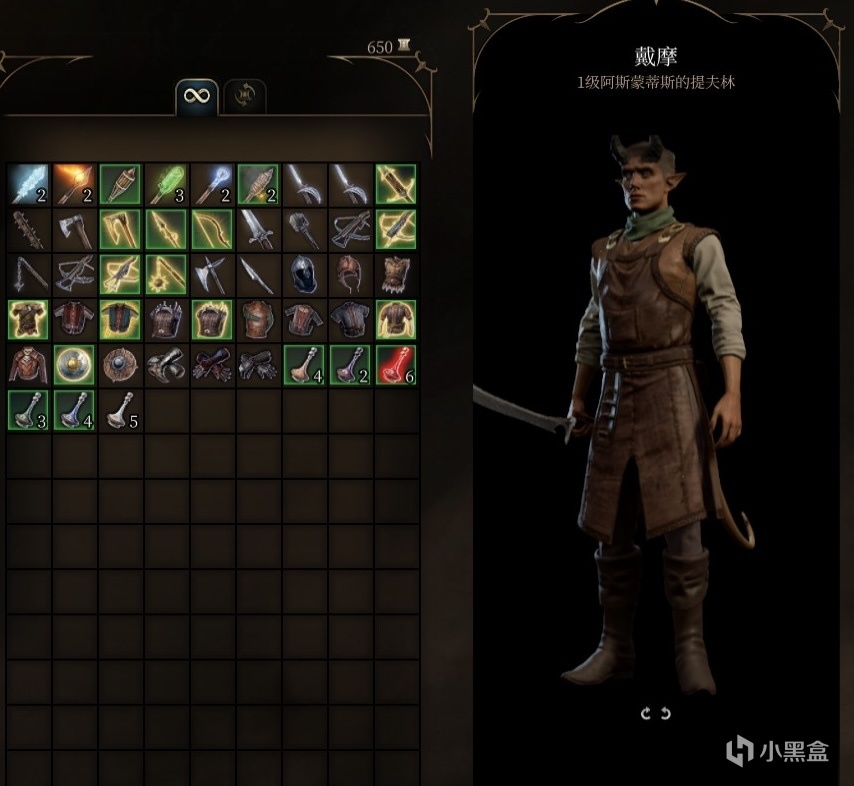Select the unhighlighted potion stack of 5
The image size is (854, 786).
(x=120, y=410)
